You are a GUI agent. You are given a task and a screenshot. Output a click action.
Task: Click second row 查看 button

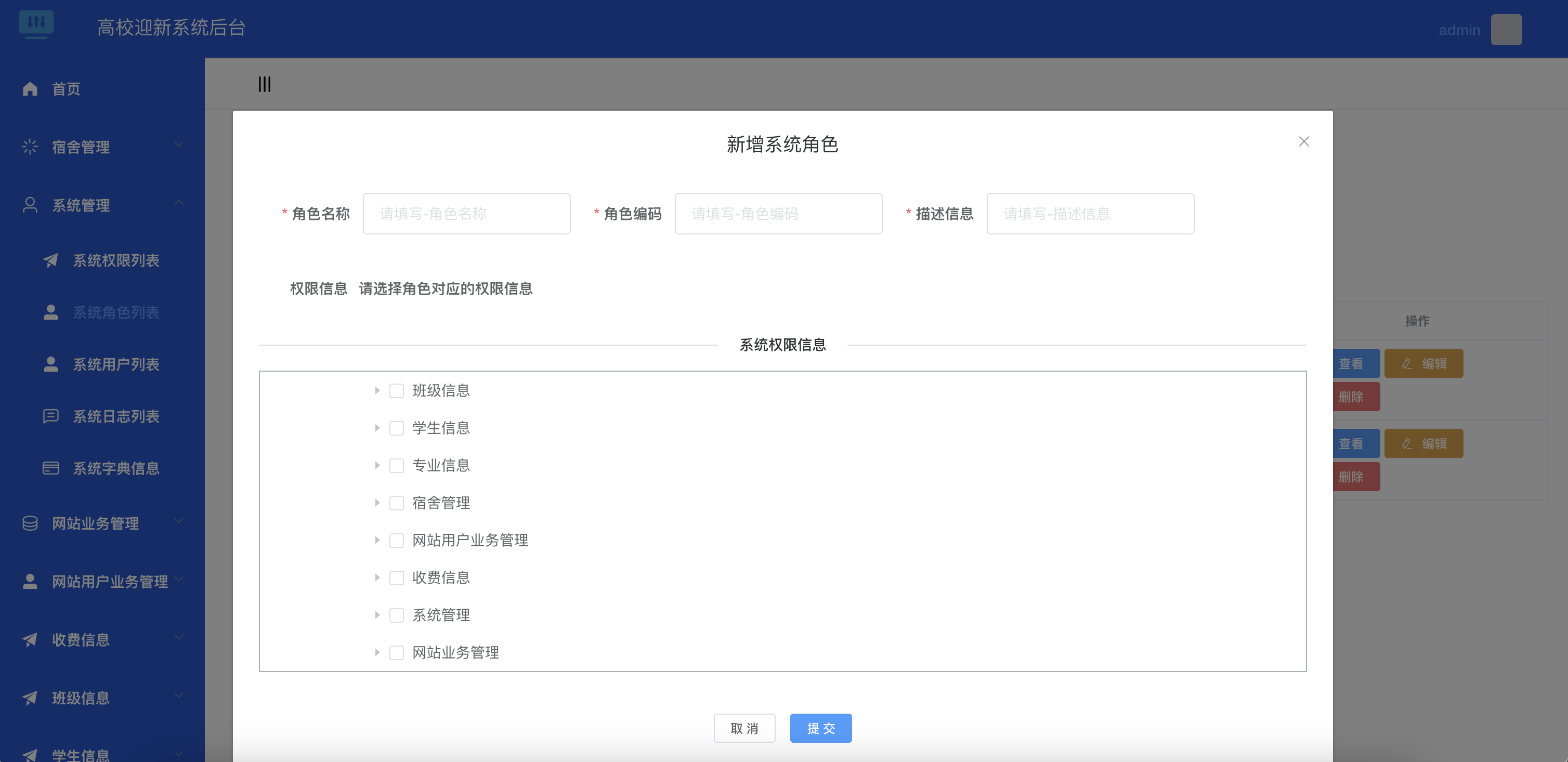click(x=1356, y=443)
